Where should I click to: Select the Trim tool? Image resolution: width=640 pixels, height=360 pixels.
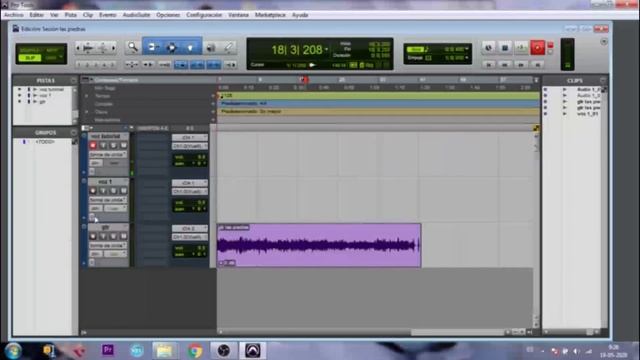coord(152,47)
